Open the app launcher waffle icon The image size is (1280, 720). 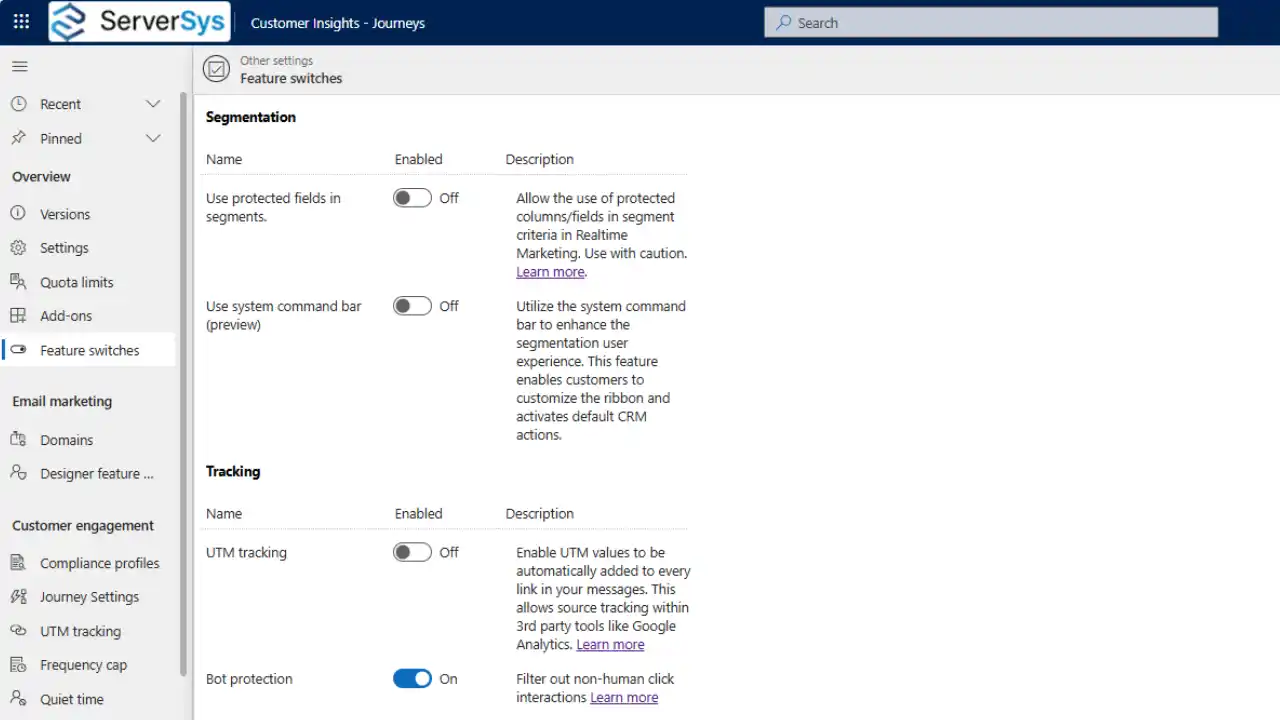21,22
